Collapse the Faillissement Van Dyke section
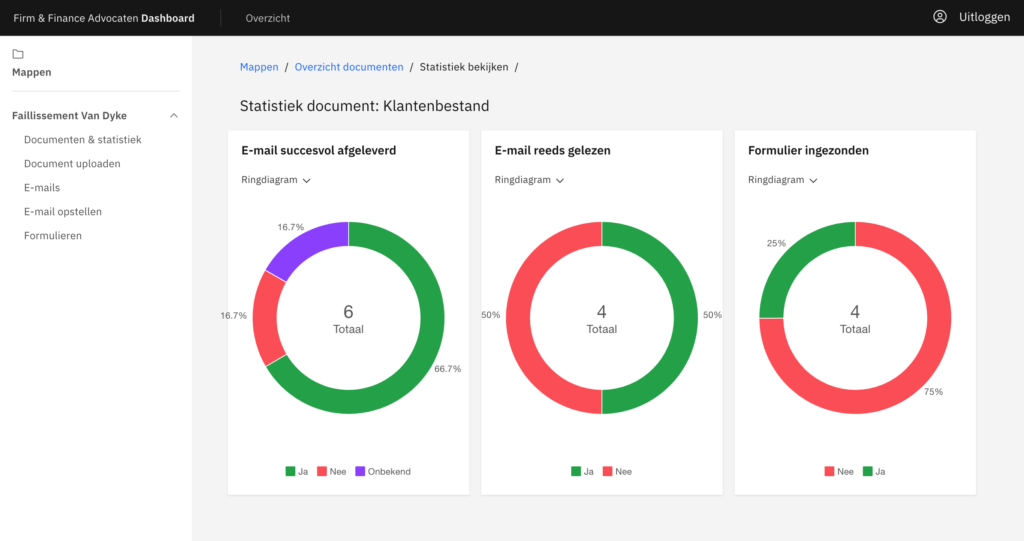 174,116
